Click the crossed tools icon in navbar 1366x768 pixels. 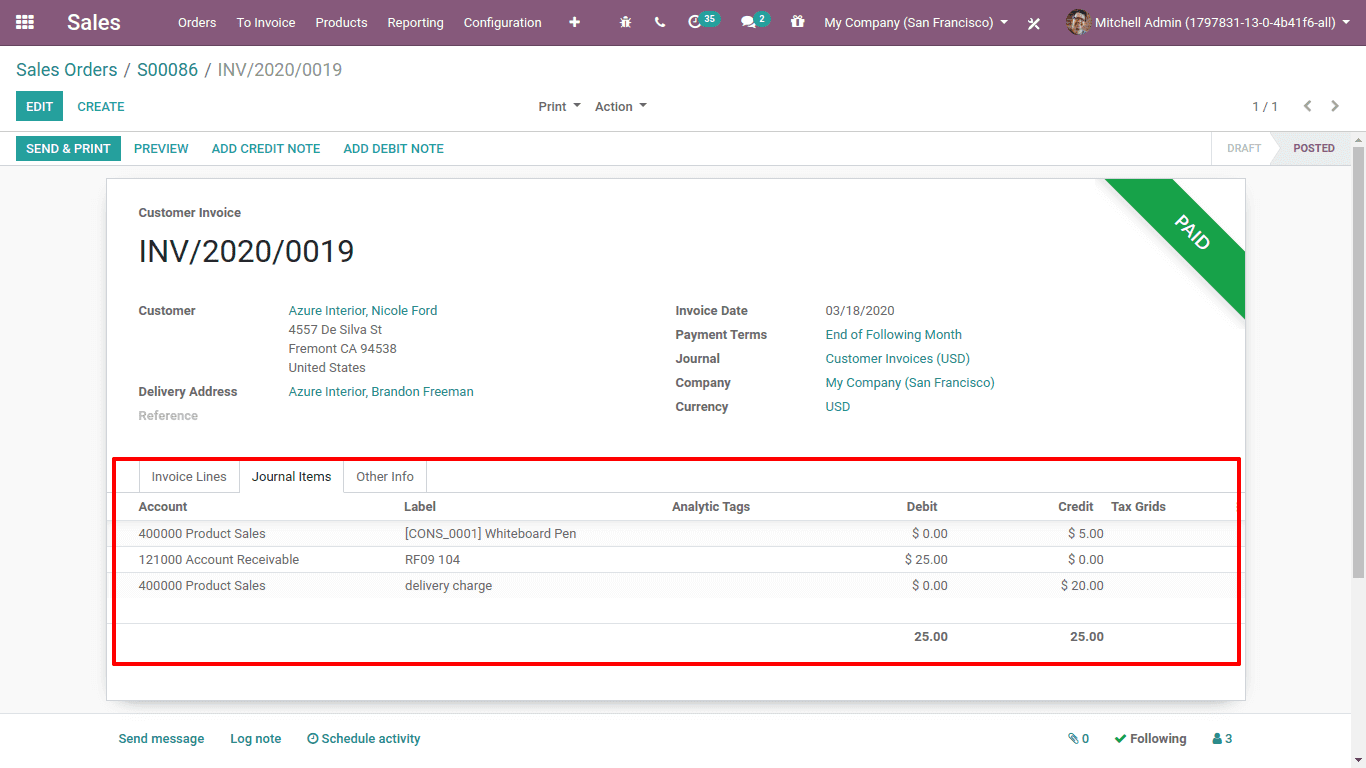[x=1034, y=22]
